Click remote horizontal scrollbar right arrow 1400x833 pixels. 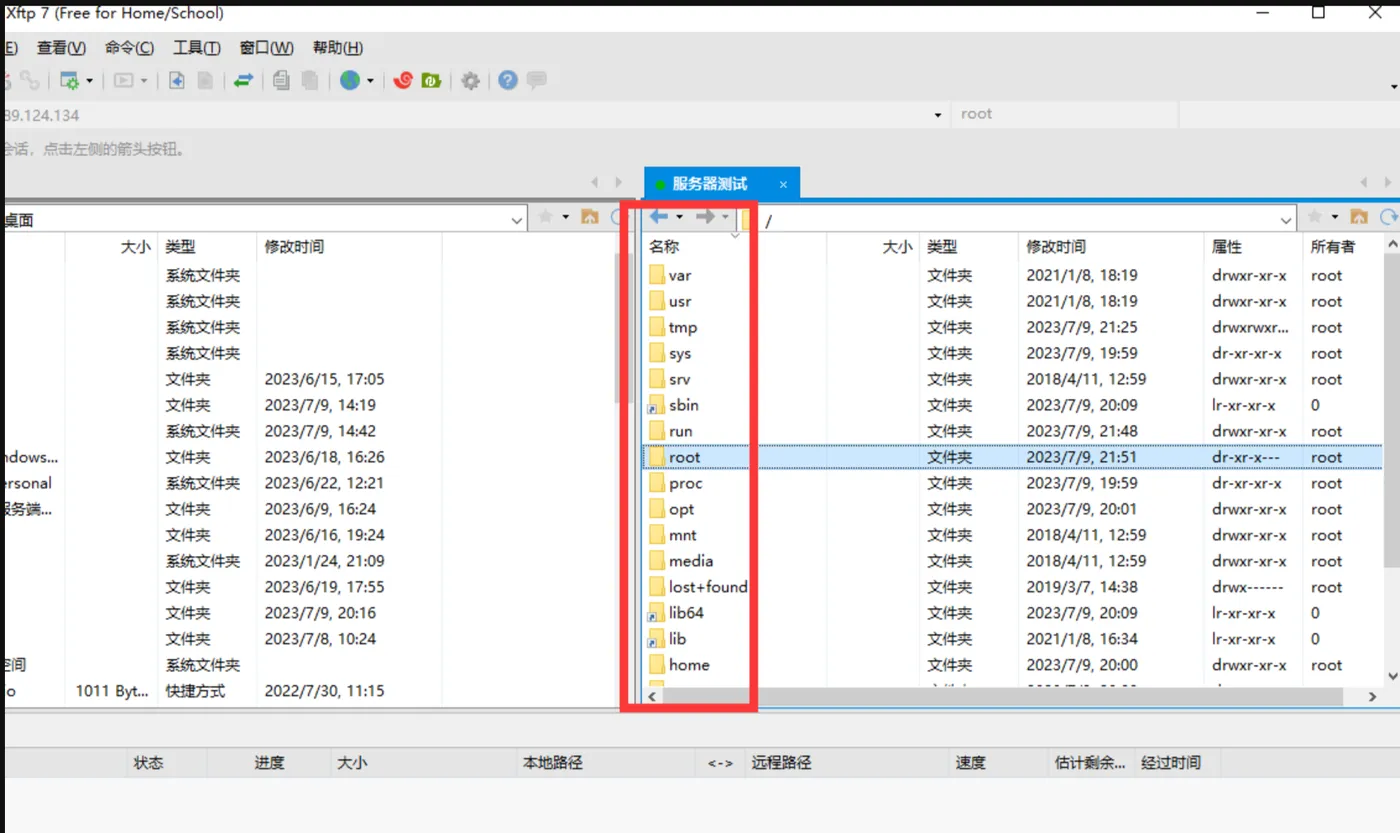pos(1372,696)
